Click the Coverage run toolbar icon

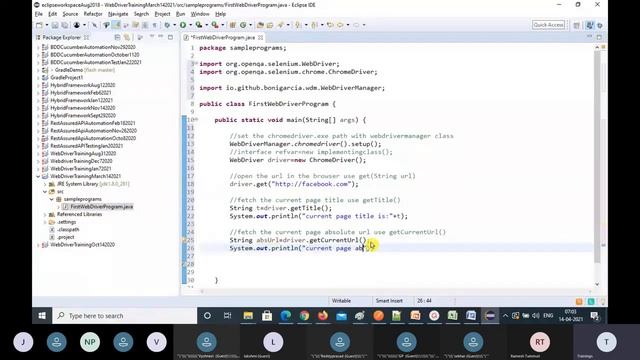point(199,25)
